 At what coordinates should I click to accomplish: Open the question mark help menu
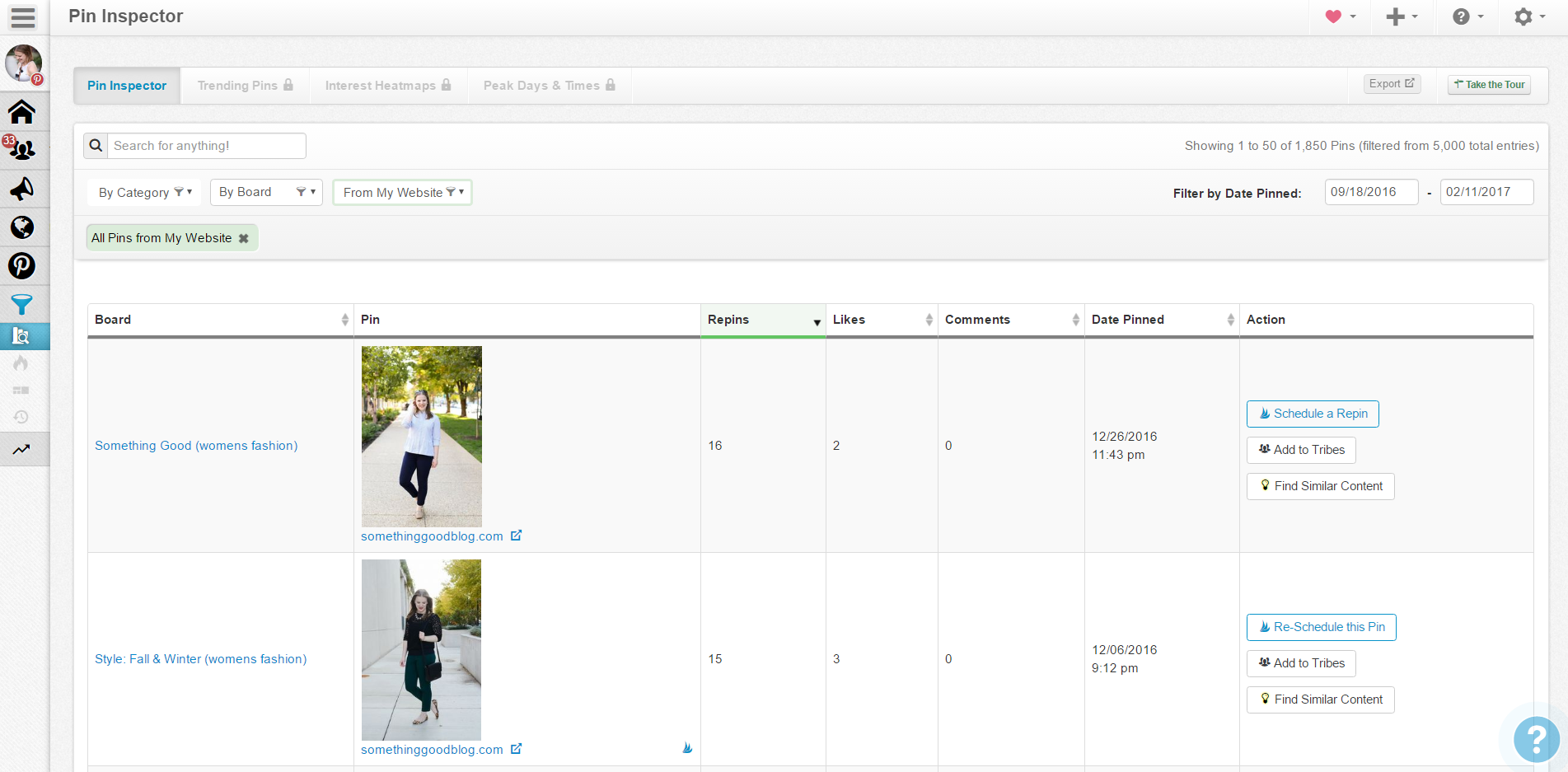1467,16
